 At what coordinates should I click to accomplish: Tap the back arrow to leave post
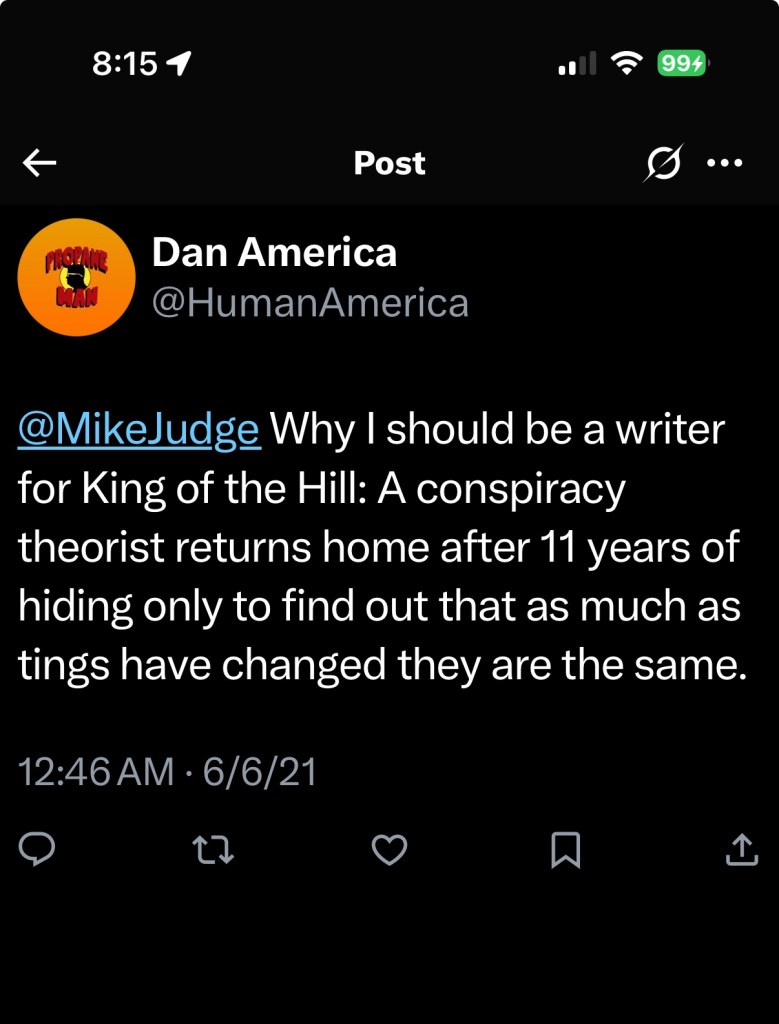point(39,163)
